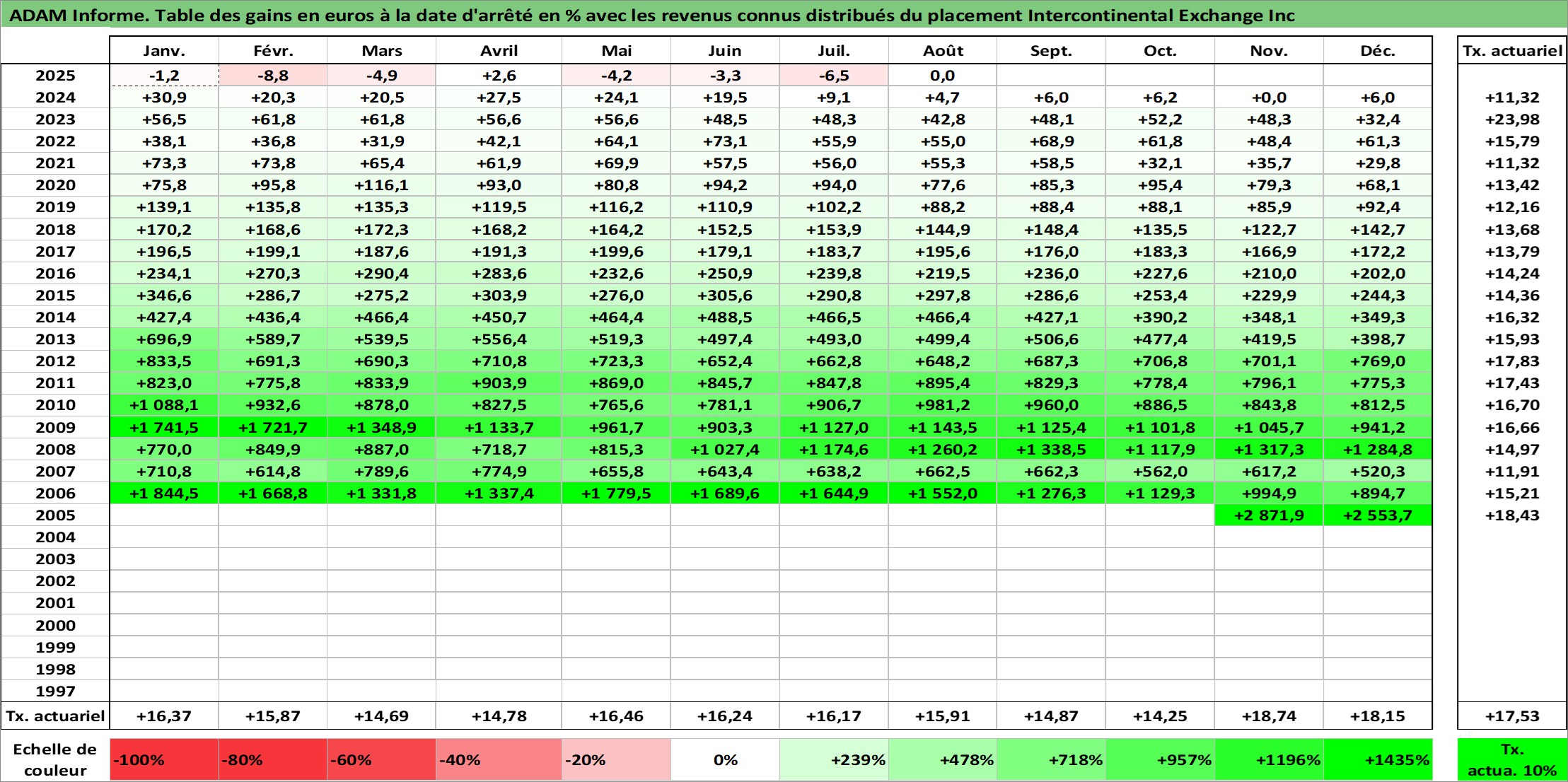Image resolution: width=1568 pixels, height=782 pixels.
Task: Select the 2006 row label
Action: [x=55, y=494]
